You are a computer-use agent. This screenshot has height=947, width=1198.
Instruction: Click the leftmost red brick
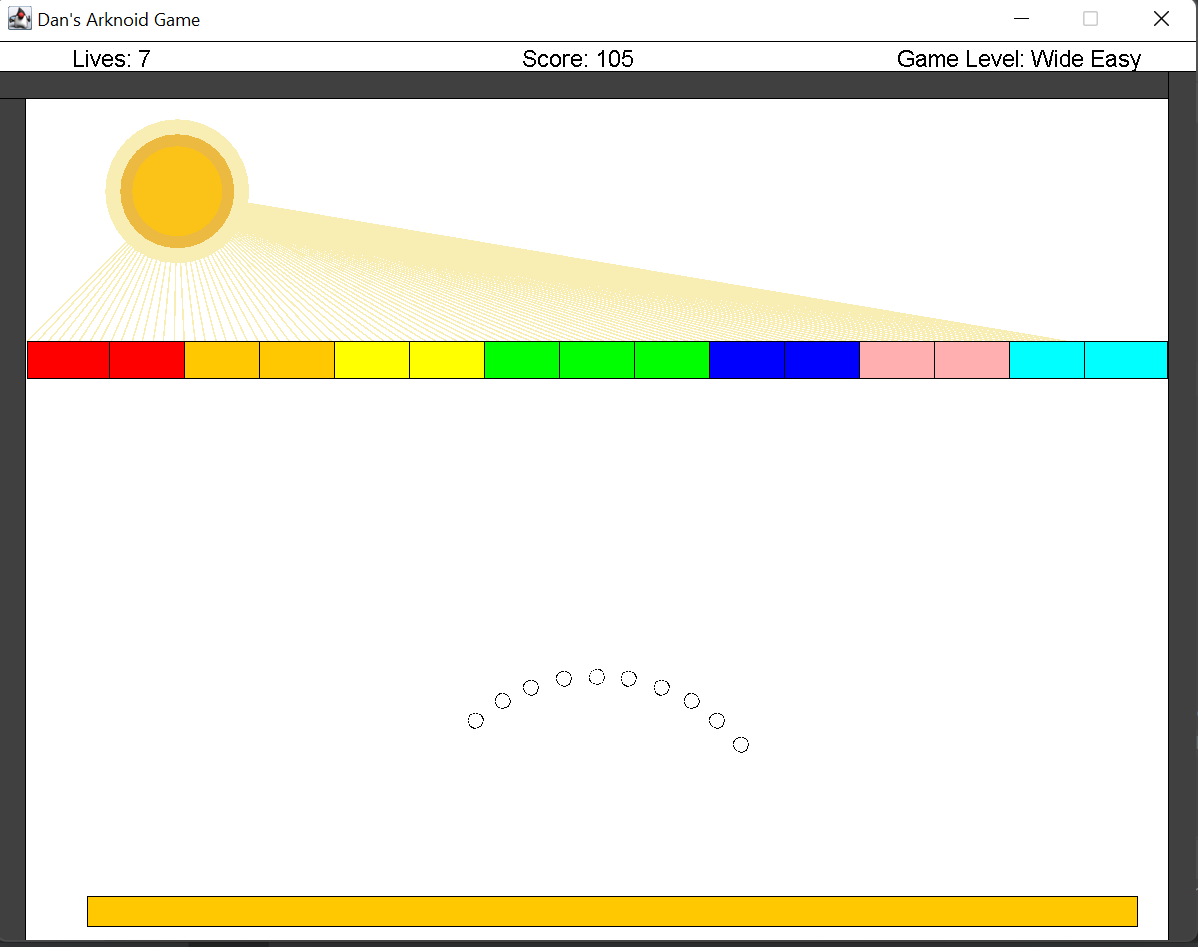[68, 359]
